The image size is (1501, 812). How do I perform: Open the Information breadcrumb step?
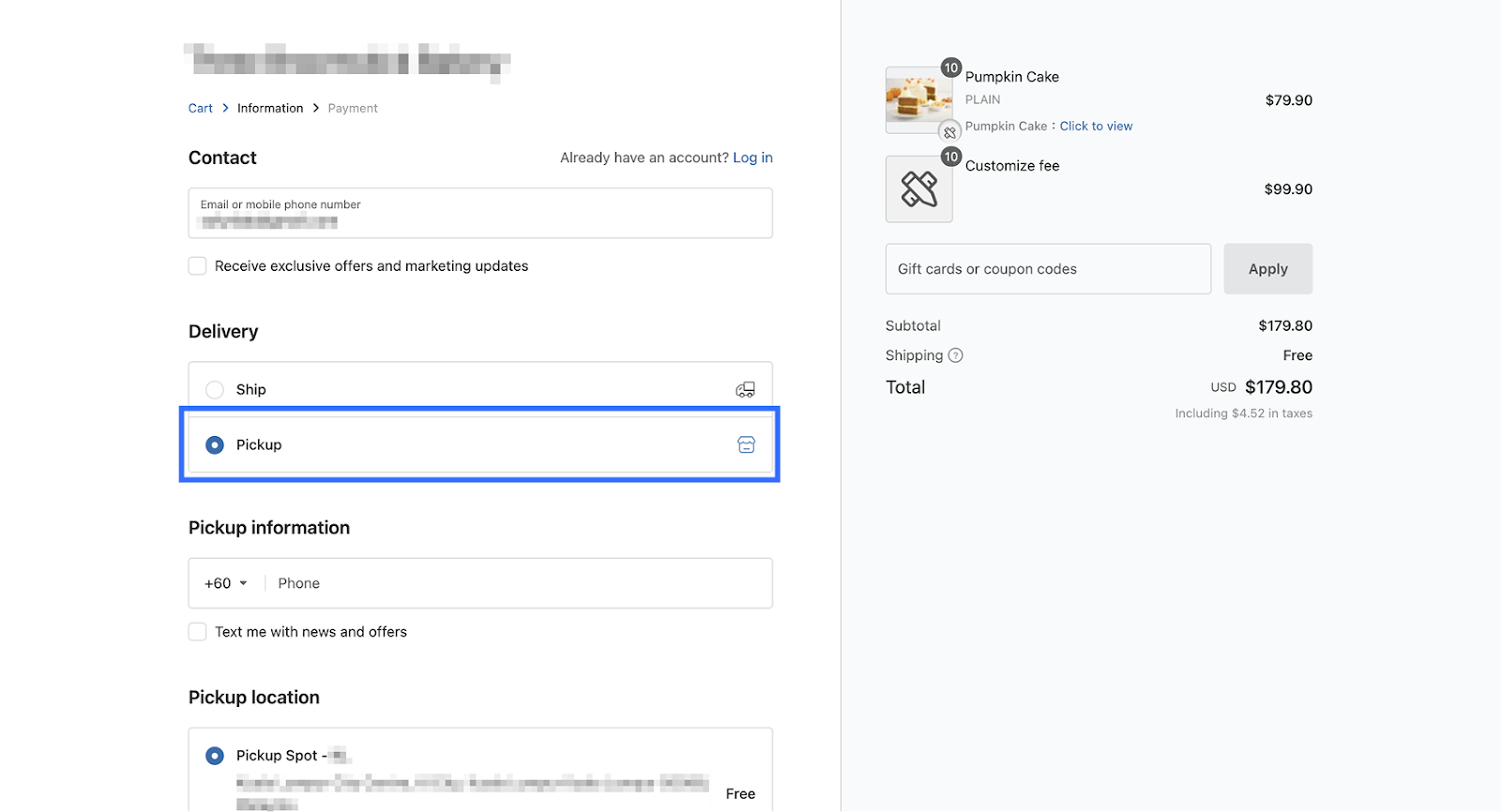coord(270,109)
